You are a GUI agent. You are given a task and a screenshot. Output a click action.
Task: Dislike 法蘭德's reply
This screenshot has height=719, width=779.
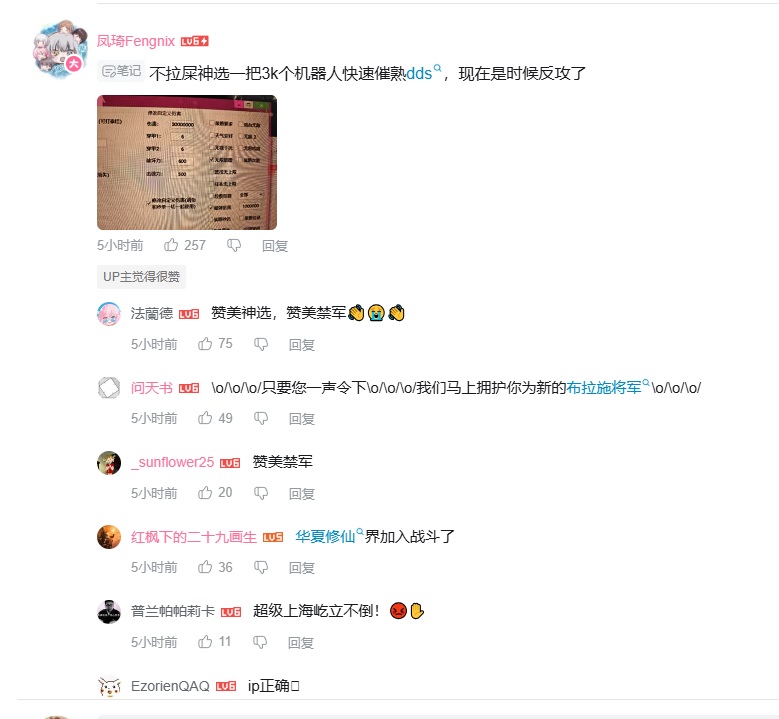261,344
